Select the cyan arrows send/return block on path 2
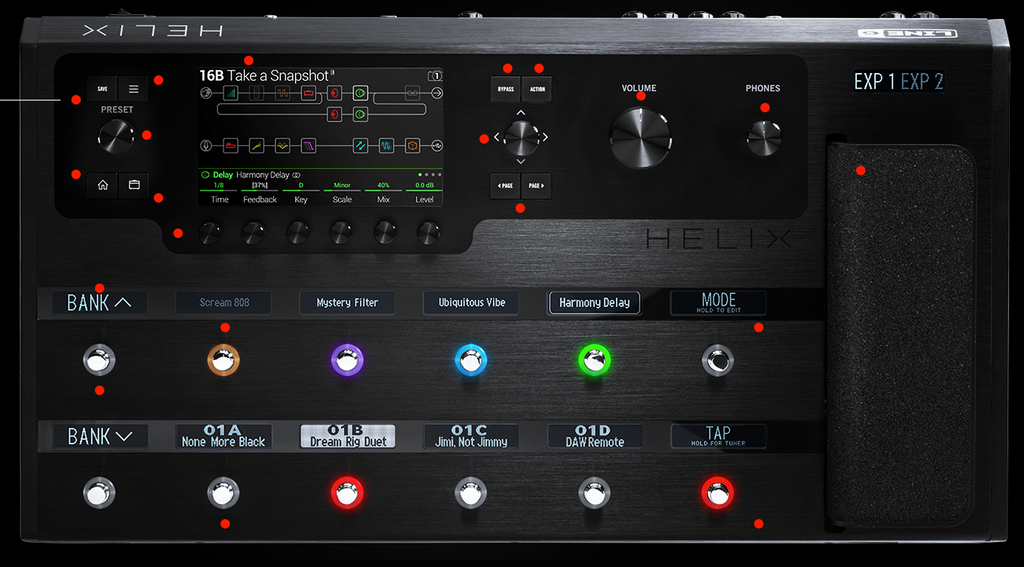This screenshot has width=1024, height=567. click(360, 145)
